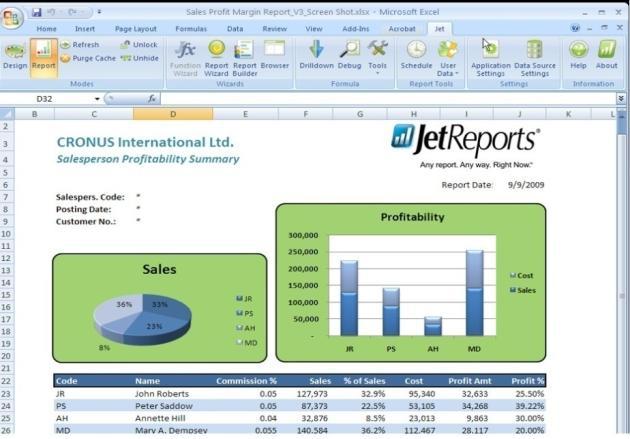Image resolution: width=630 pixels, height=439 pixels.
Task: Select the JR legend entry in Sales chart
Action: (x=245, y=298)
